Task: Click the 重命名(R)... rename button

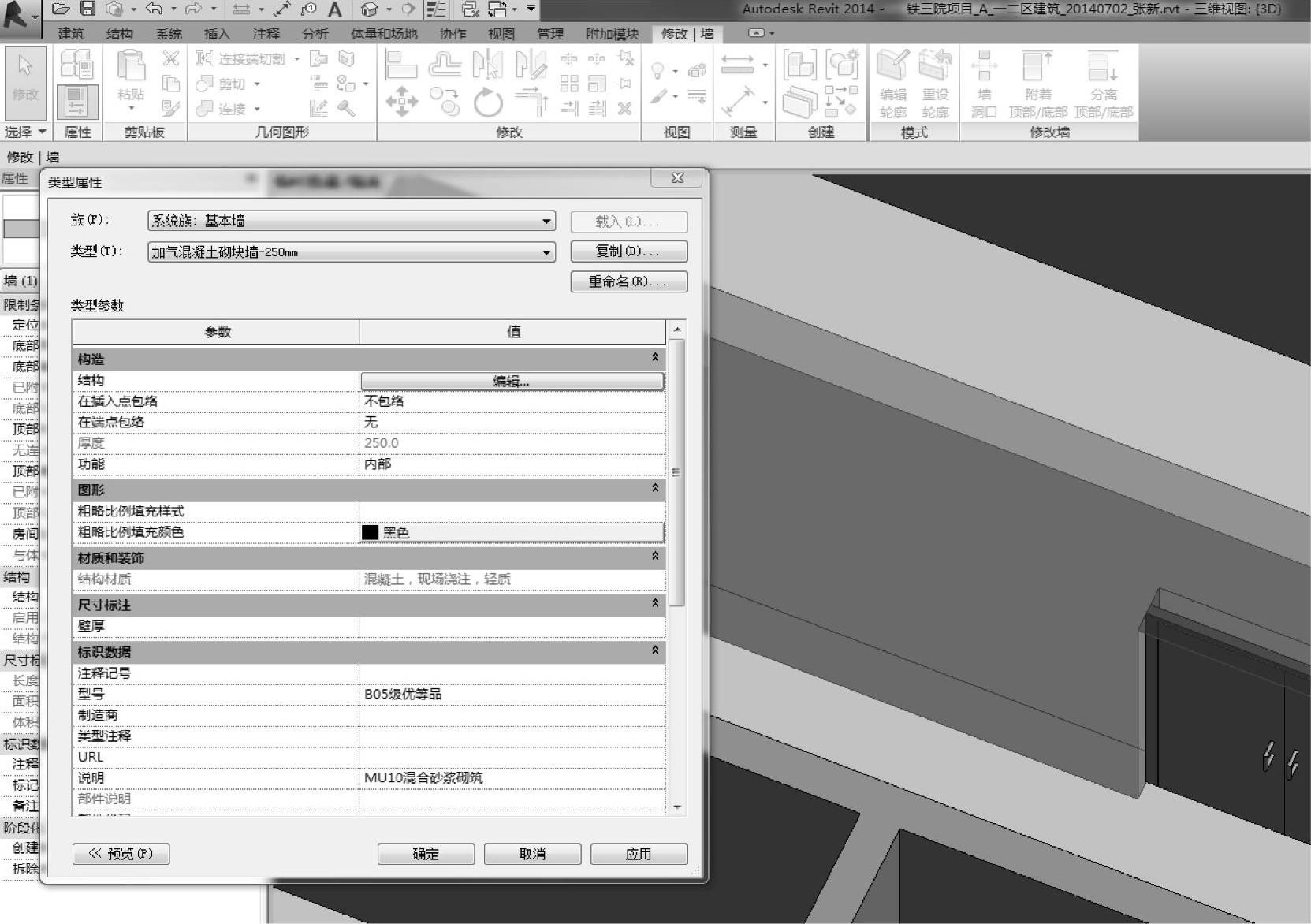Action: click(x=629, y=281)
